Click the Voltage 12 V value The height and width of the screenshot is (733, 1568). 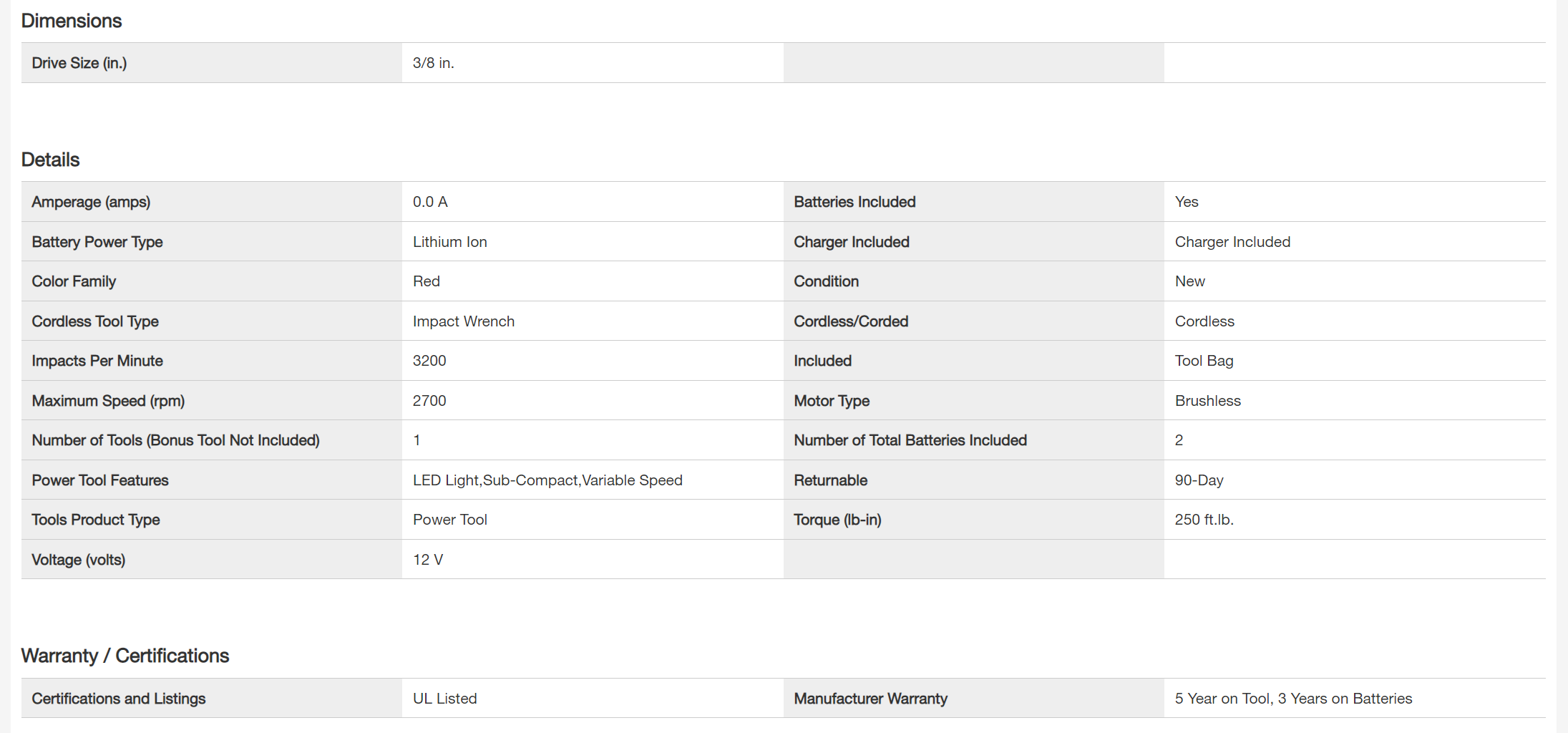(428, 560)
